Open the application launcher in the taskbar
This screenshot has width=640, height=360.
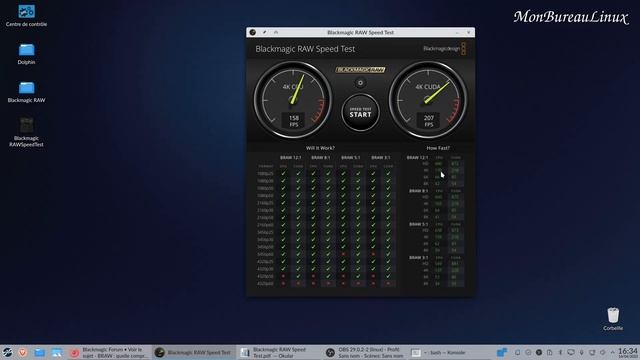click(7, 352)
